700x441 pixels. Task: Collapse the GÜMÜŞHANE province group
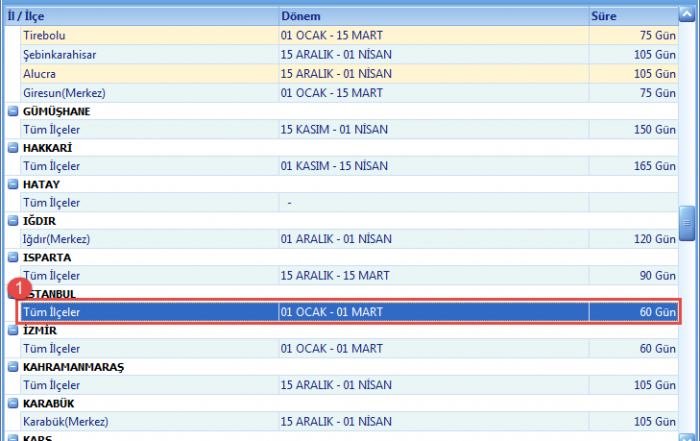point(13,111)
